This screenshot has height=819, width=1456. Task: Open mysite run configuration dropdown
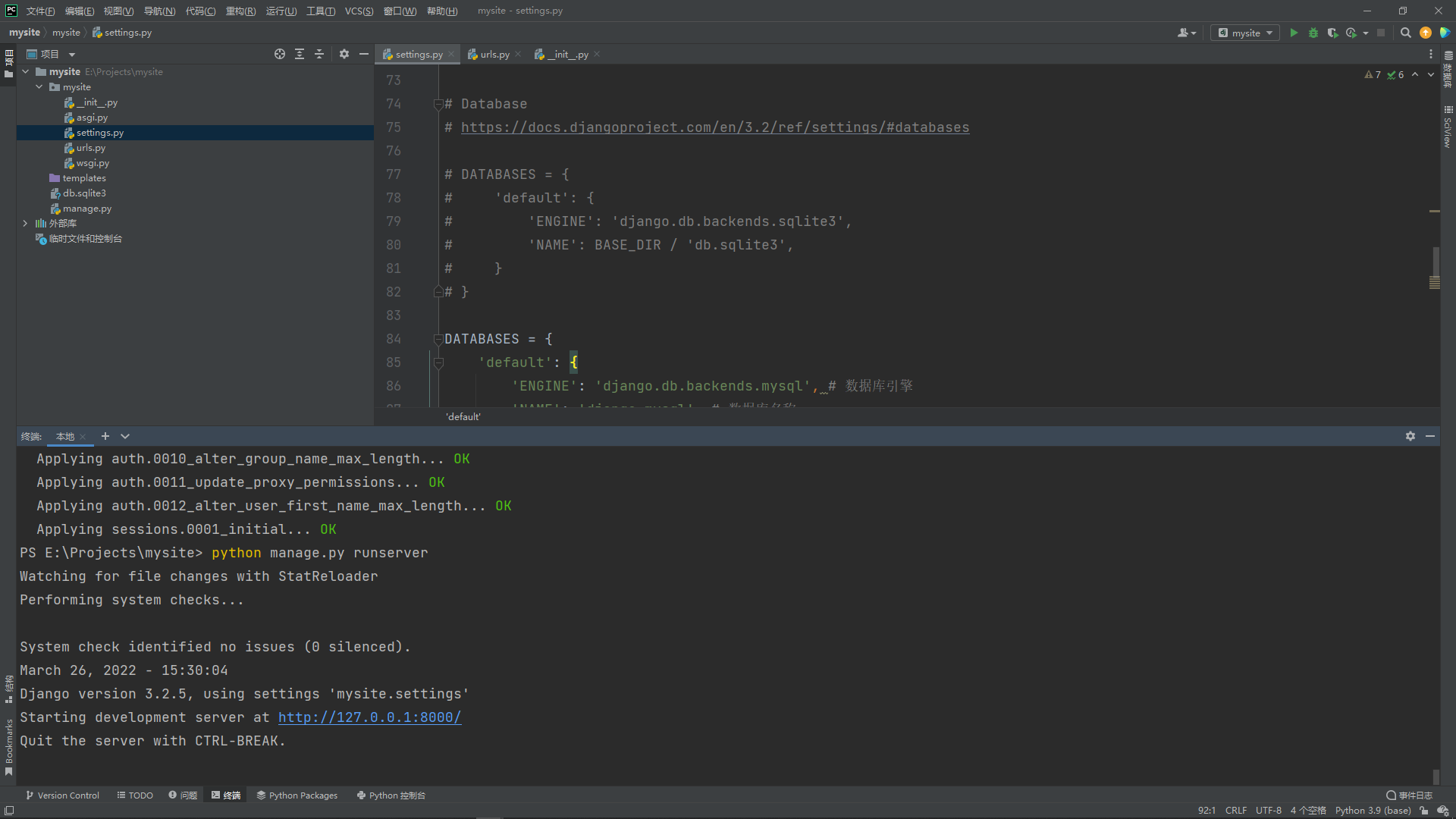(1245, 33)
